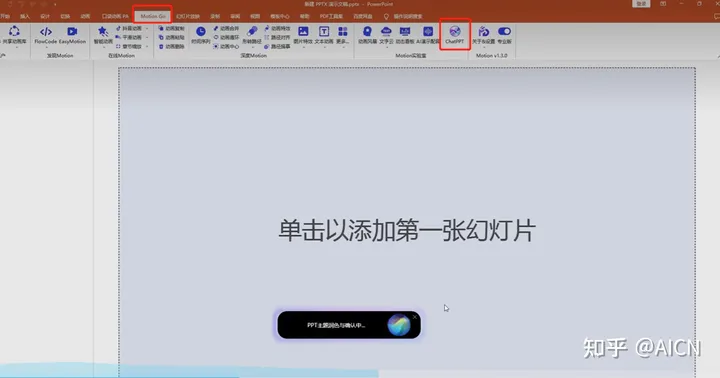Expand the dropdown arrow under 形转路径
Viewport: 720px width, 378px height.
coord(252,47)
